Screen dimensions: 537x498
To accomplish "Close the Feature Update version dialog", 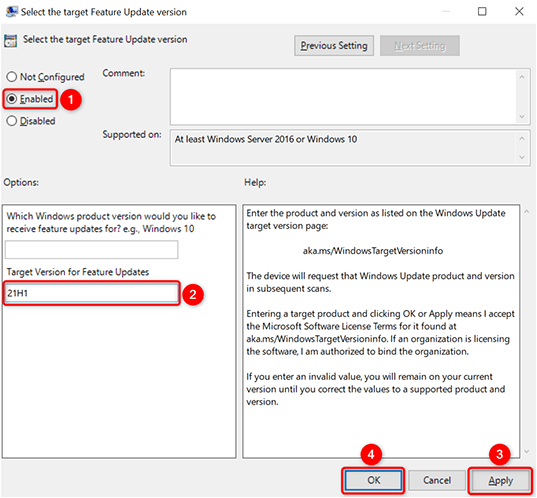I will 519,12.
